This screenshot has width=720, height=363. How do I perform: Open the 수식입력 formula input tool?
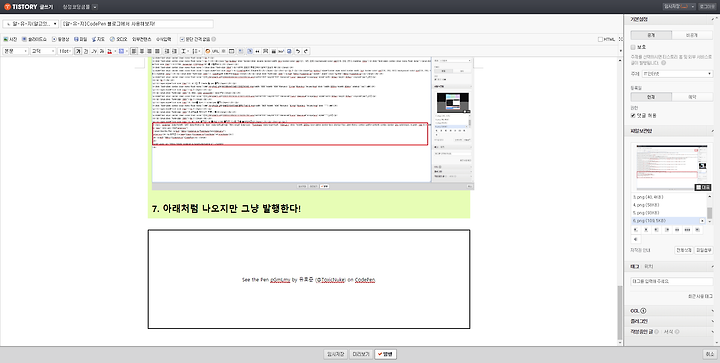[163, 39]
